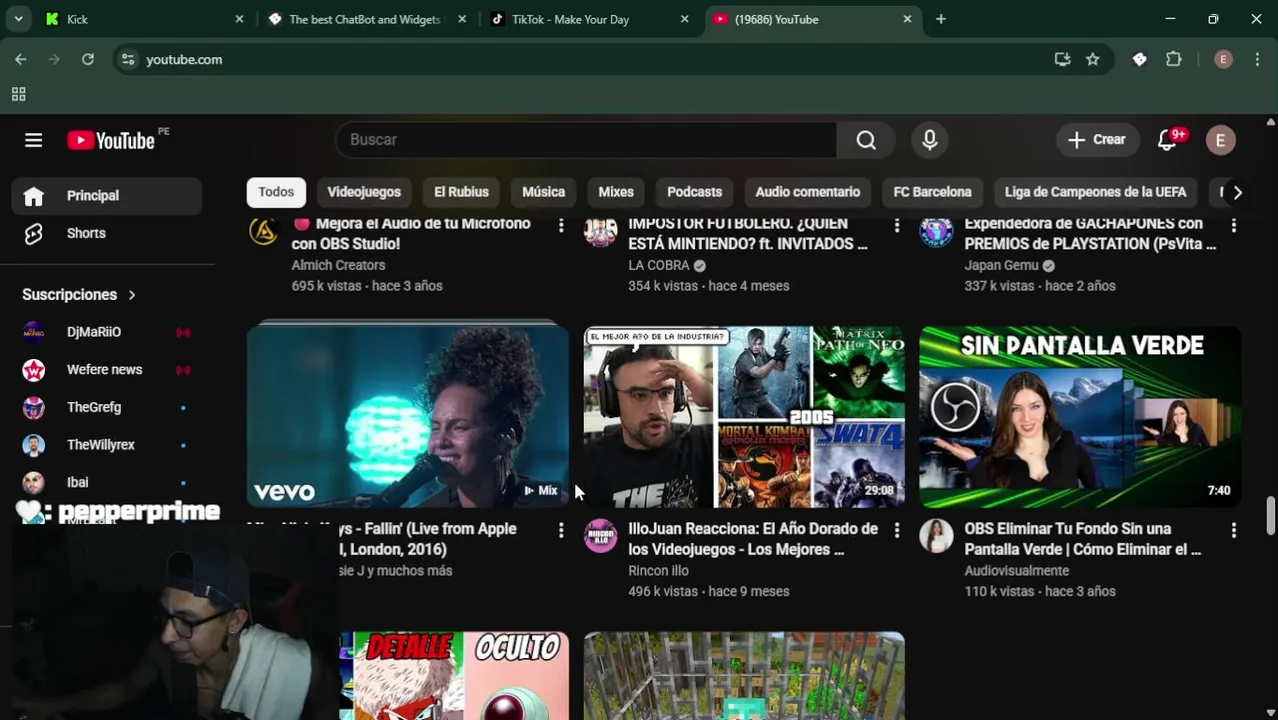Open the Chrome extensions puzzle icon
The width and height of the screenshot is (1278, 720).
[1174, 59]
